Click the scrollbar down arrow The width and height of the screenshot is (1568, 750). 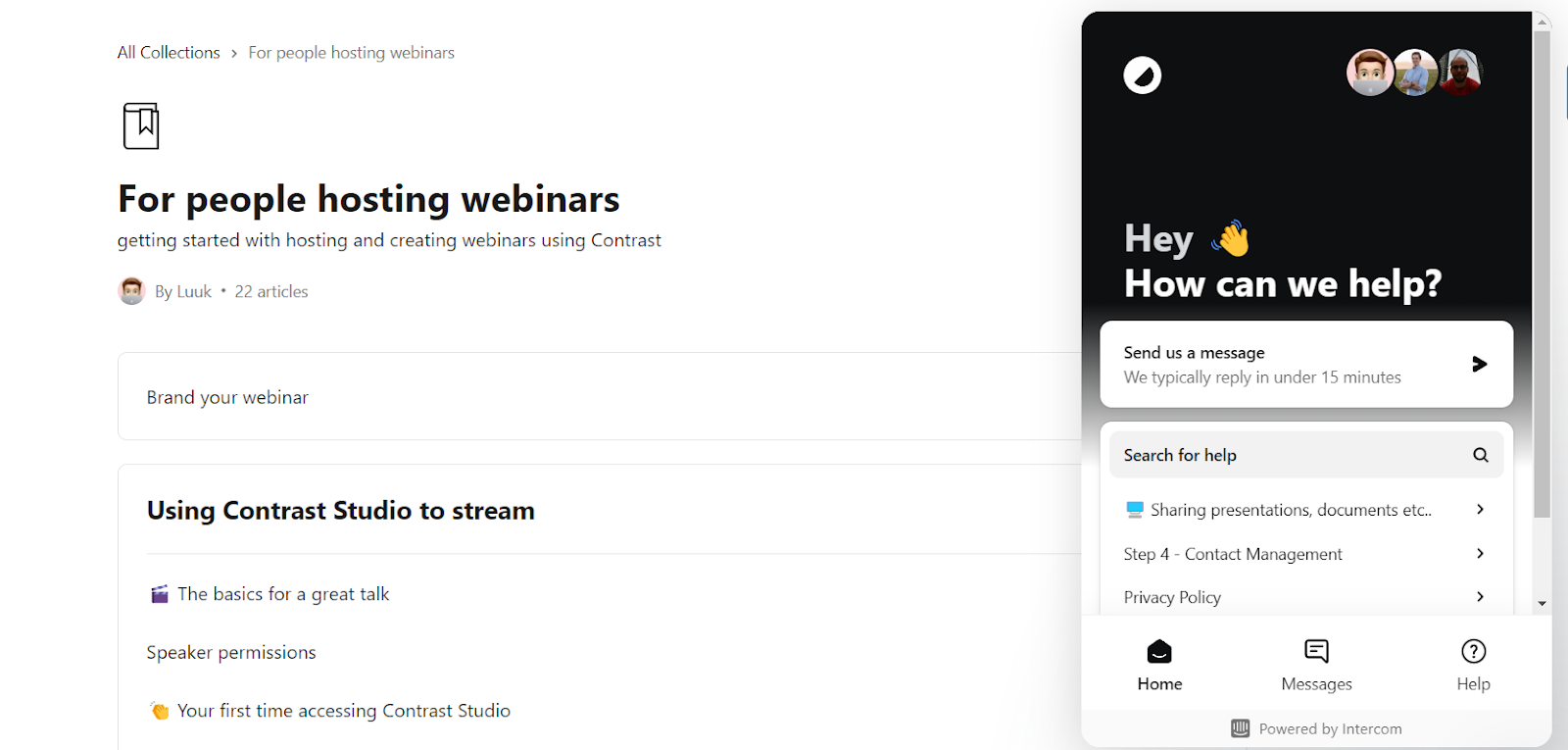tap(1542, 604)
